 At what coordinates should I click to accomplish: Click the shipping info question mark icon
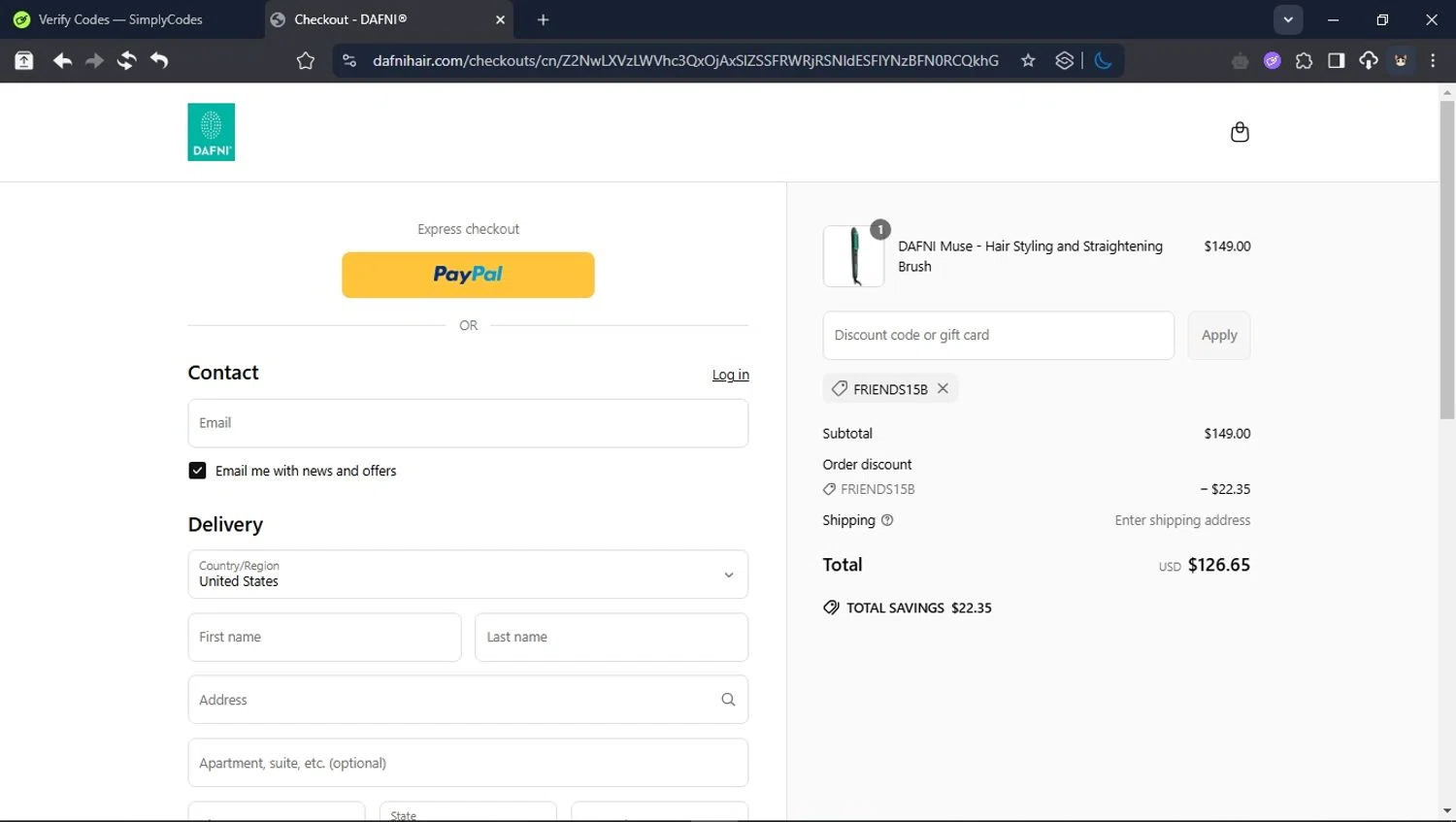click(887, 520)
